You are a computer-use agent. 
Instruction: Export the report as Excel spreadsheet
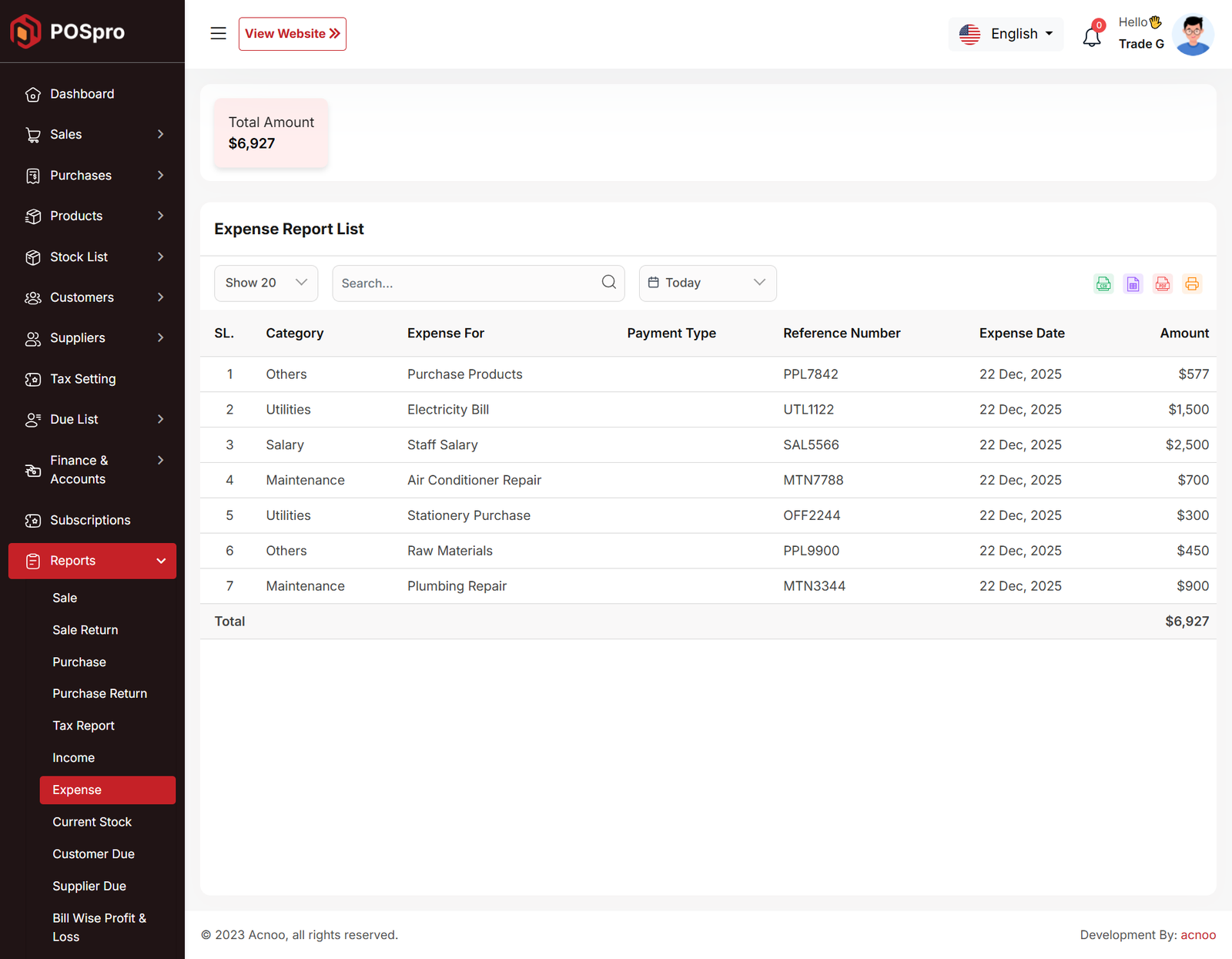tap(1133, 283)
